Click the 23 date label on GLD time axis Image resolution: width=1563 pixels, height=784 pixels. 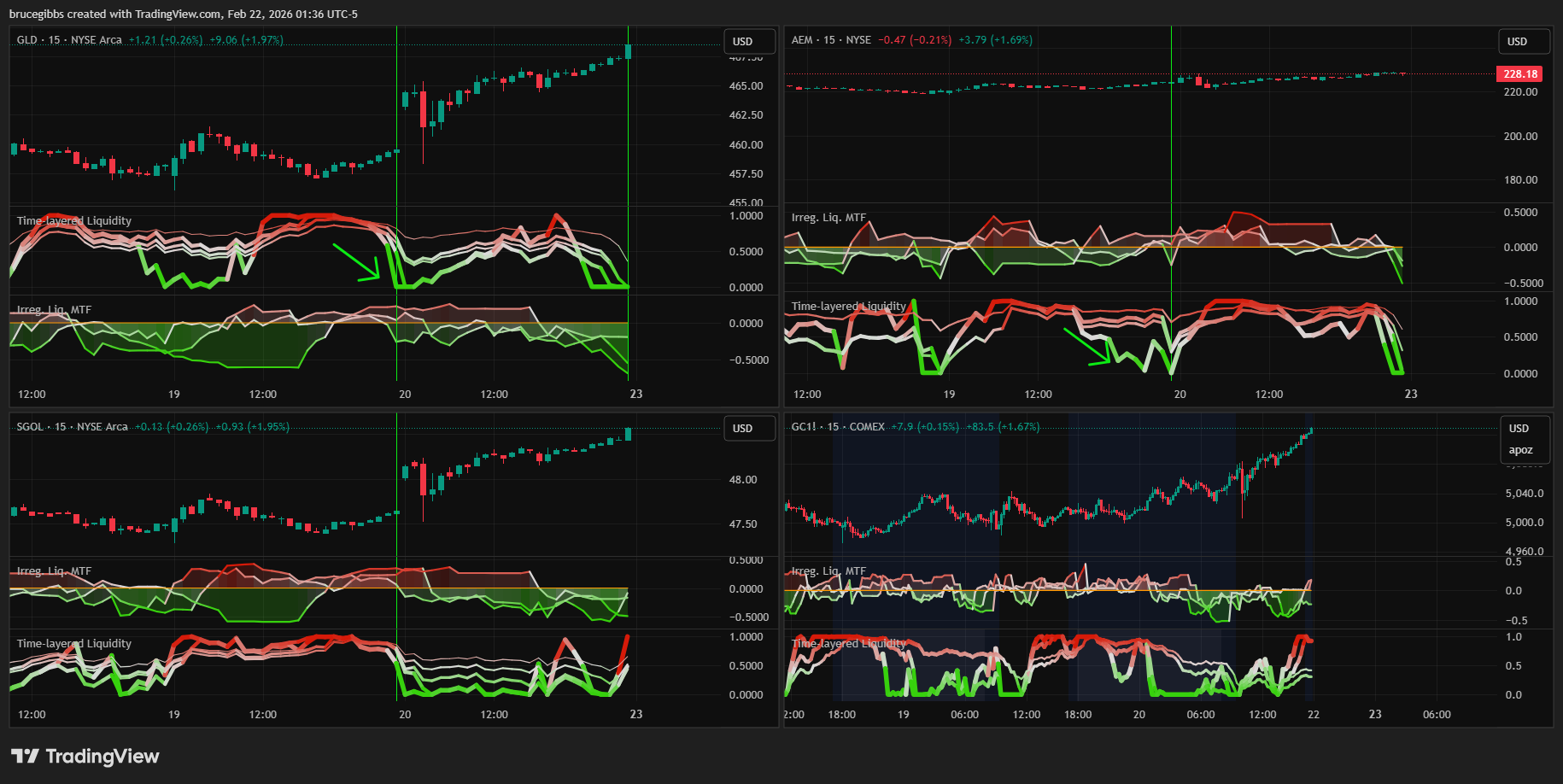coord(635,395)
